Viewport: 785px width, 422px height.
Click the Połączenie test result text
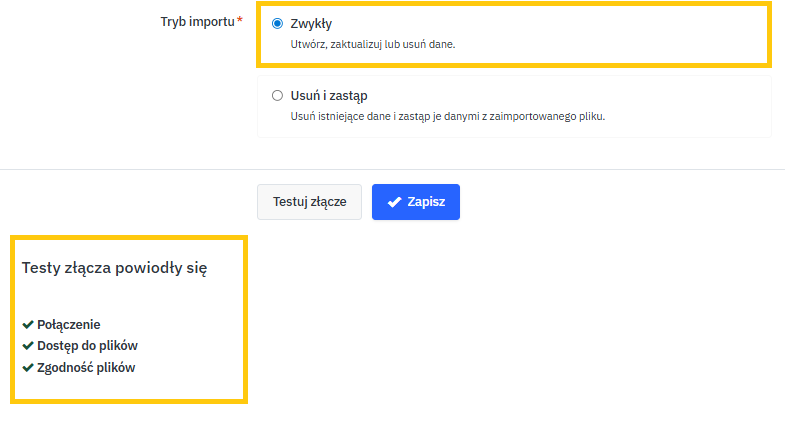pyautogui.click(x=69, y=325)
